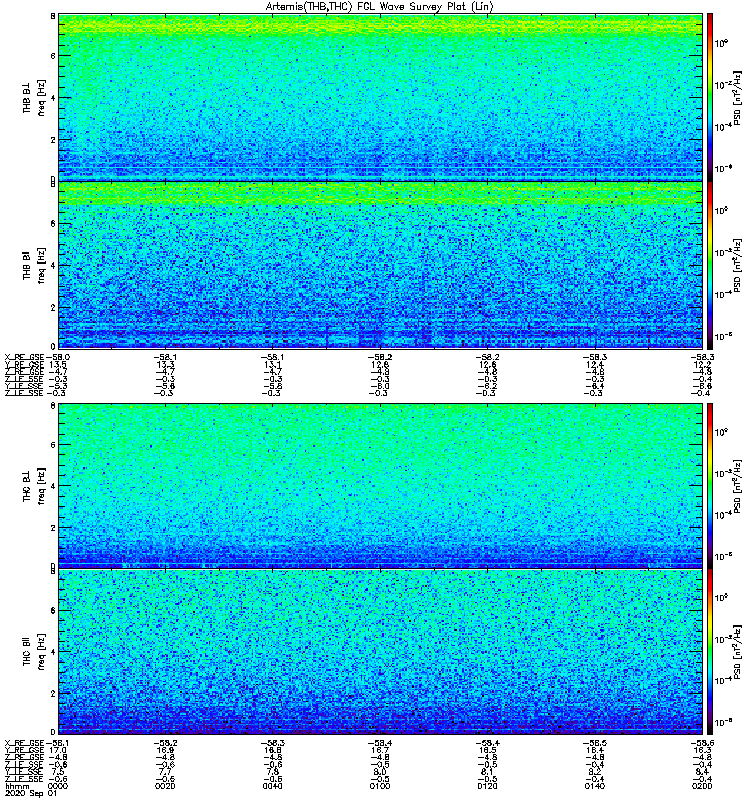Click the THB B⊥ spectrogram panel
This screenshot has width=750, height=800.
tap(380, 97)
